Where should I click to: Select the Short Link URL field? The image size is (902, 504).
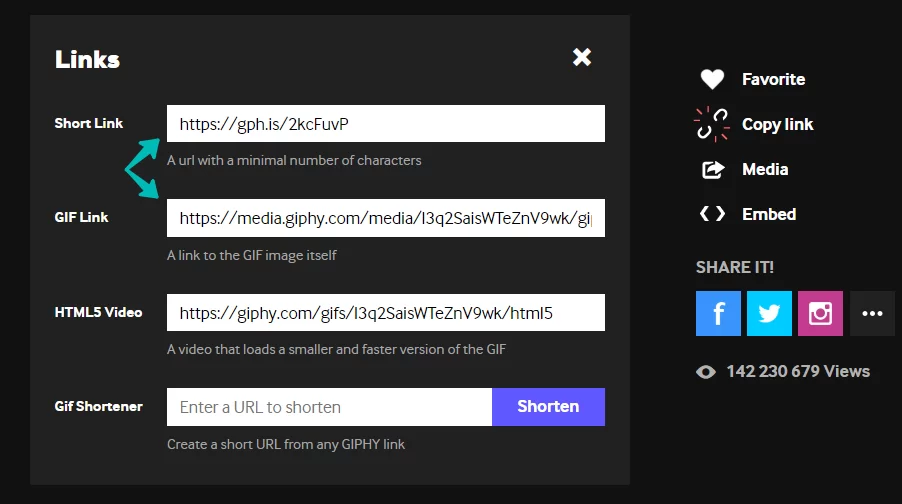(x=386, y=124)
